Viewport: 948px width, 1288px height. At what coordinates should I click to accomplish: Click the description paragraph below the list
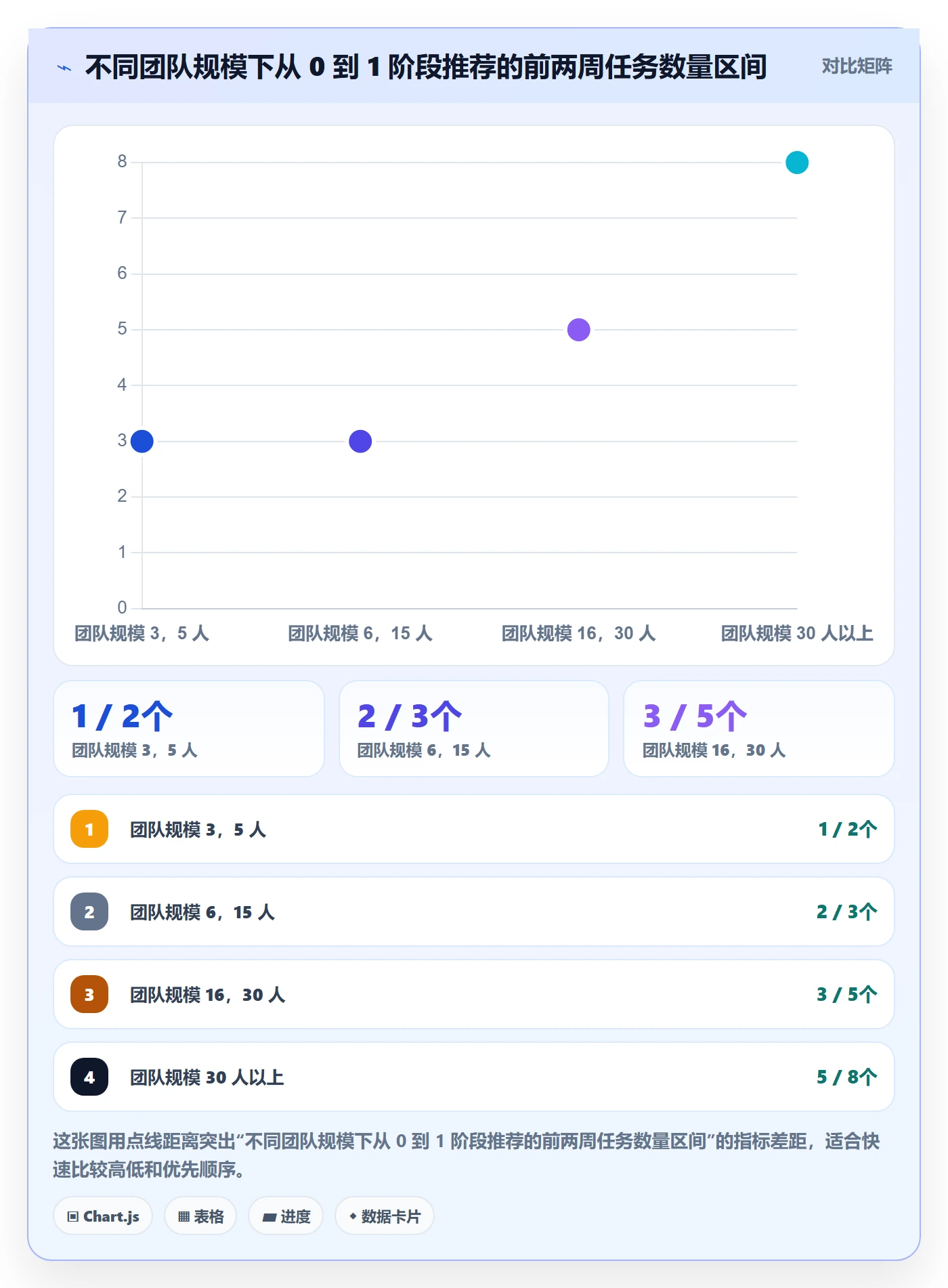pyautogui.click(x=467, y=1155)
